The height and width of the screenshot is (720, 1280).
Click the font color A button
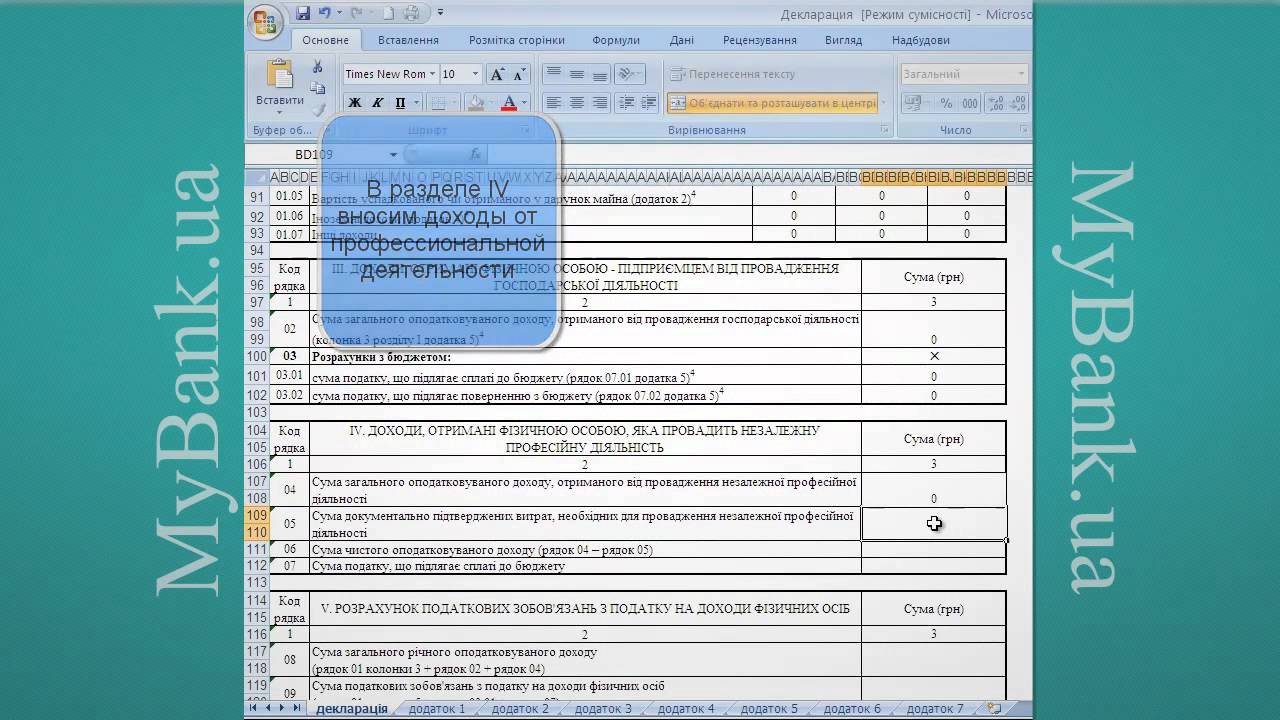coord(509,102)
